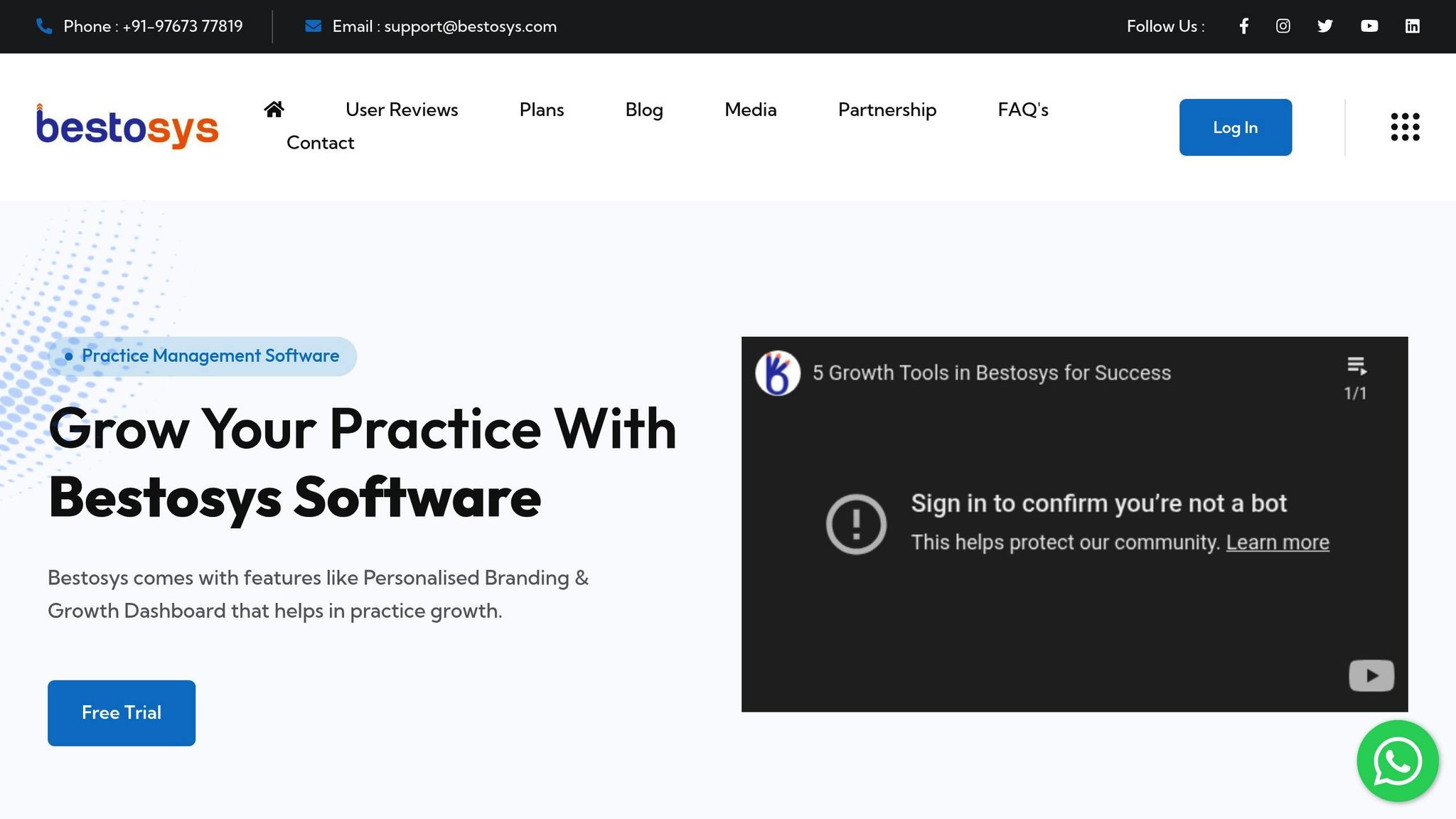Start the Free Trial button
The image size is (1456, 819).
pos(122,713)
